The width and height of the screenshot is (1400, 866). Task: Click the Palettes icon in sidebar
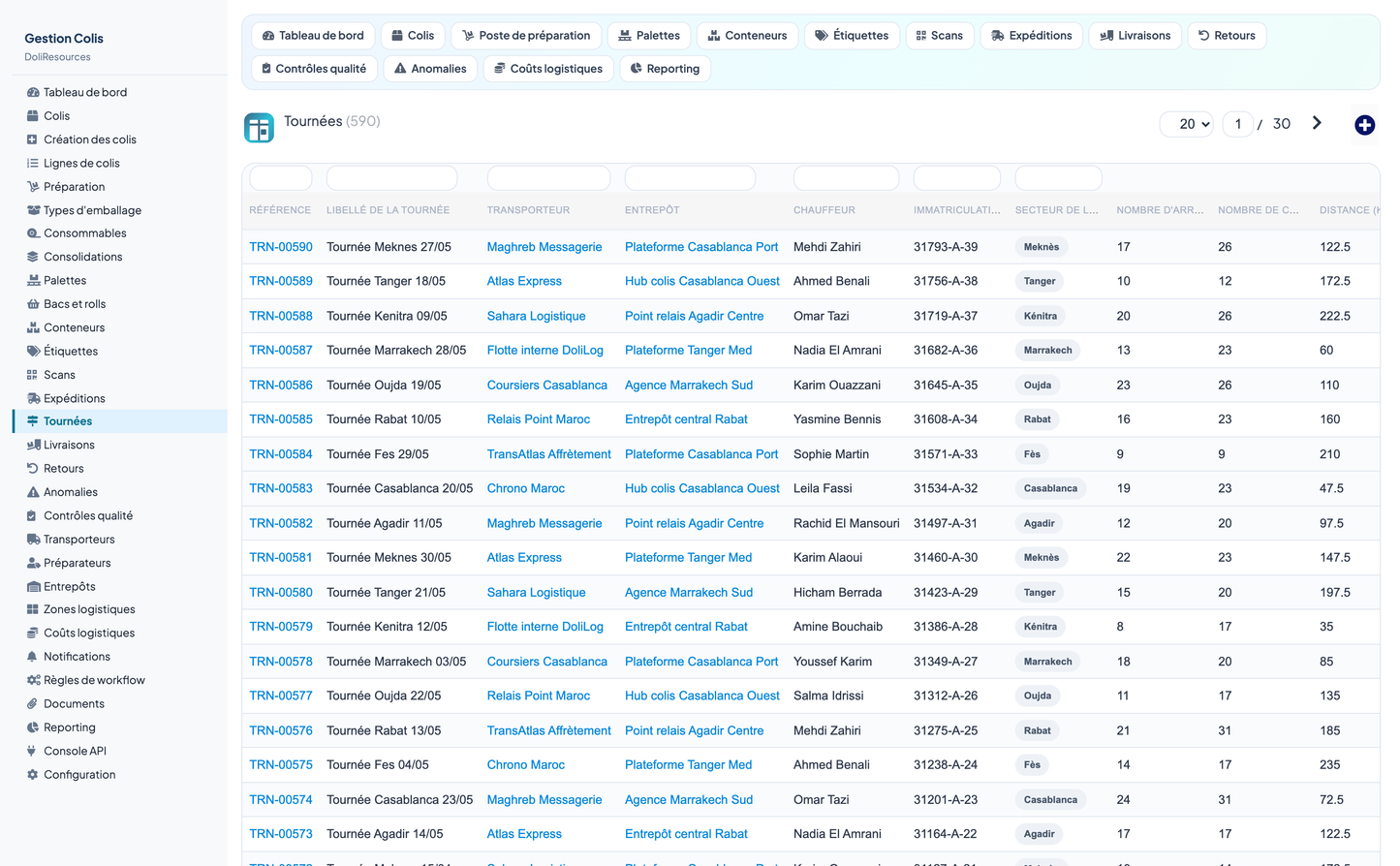coord(33,281)
